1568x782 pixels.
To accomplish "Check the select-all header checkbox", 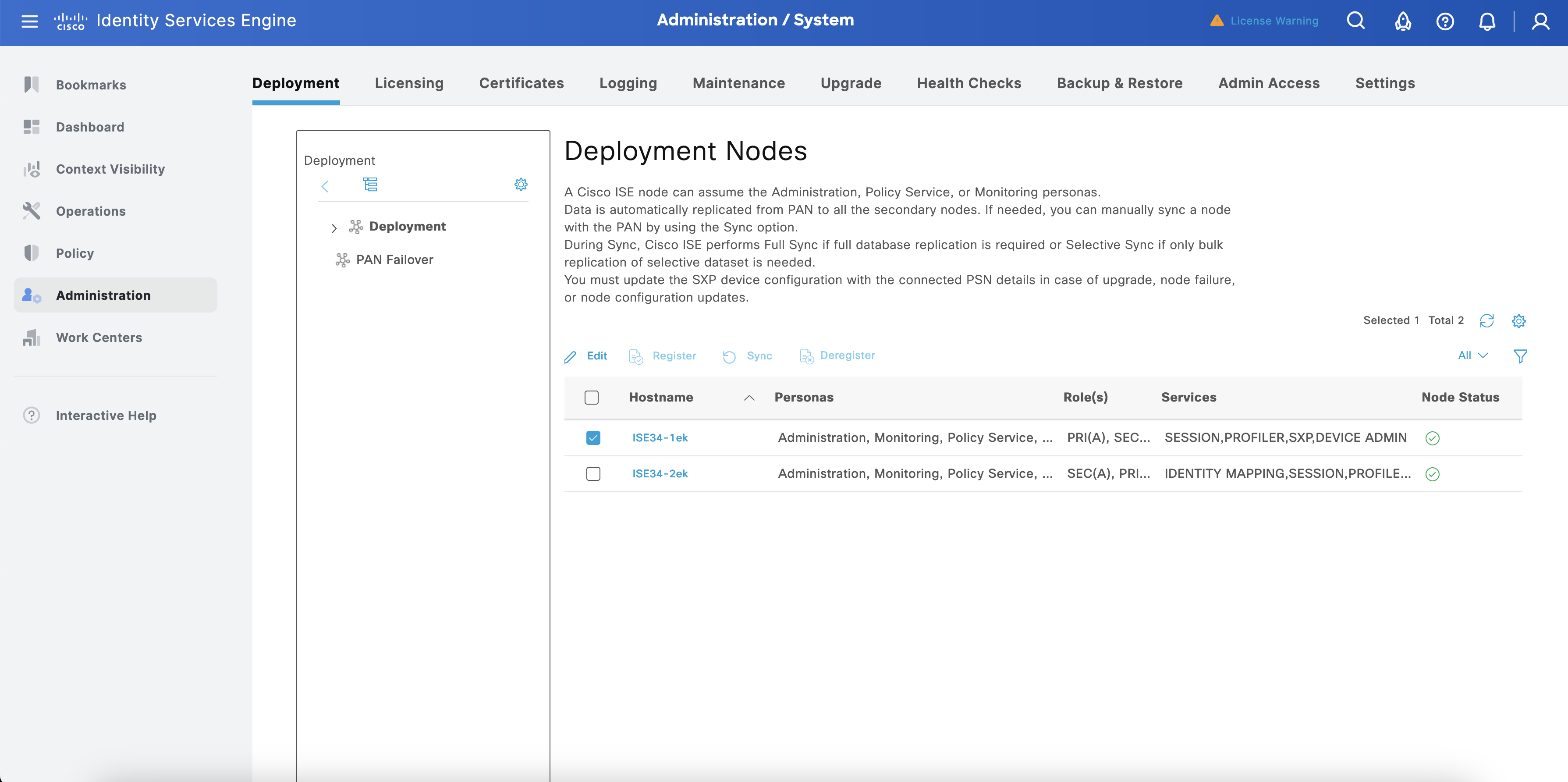I will click(592, 398).
